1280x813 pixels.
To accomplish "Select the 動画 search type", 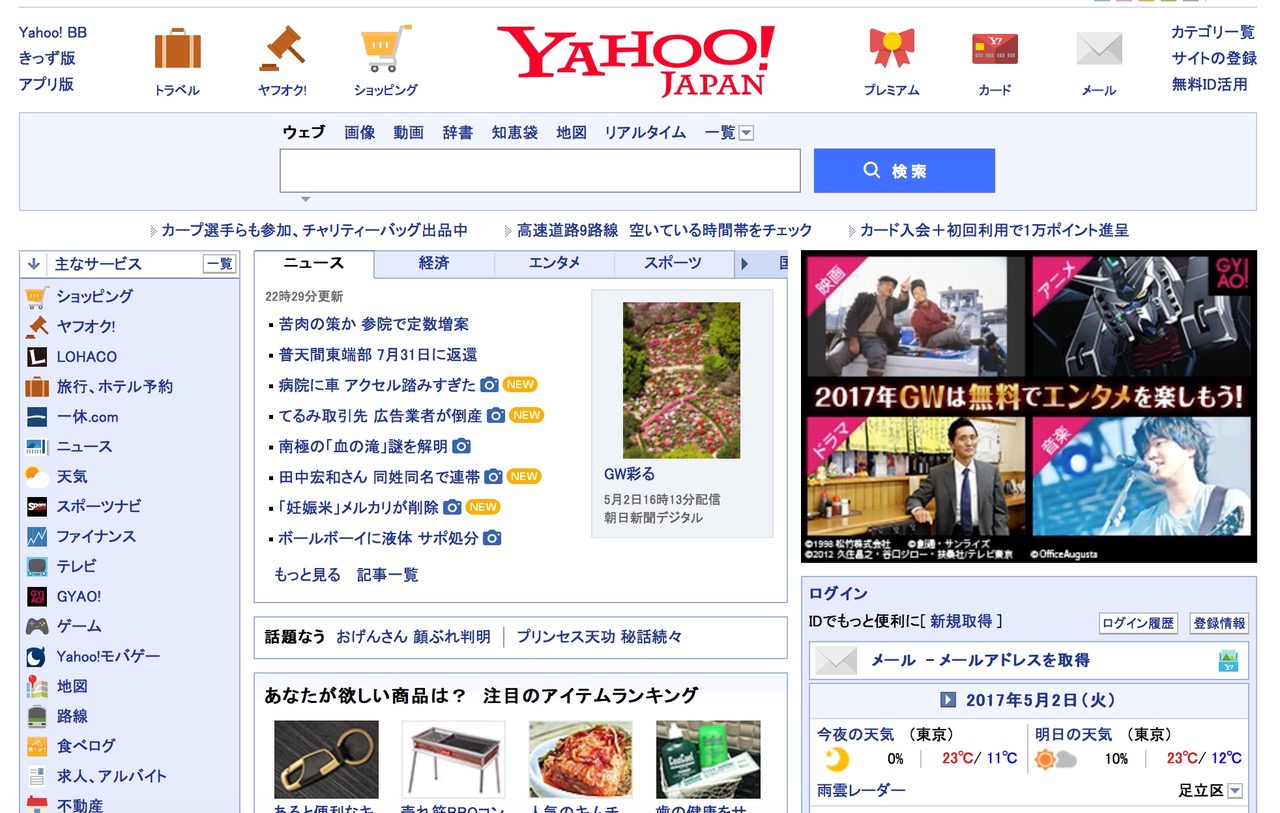I will [x=408, y=132].
